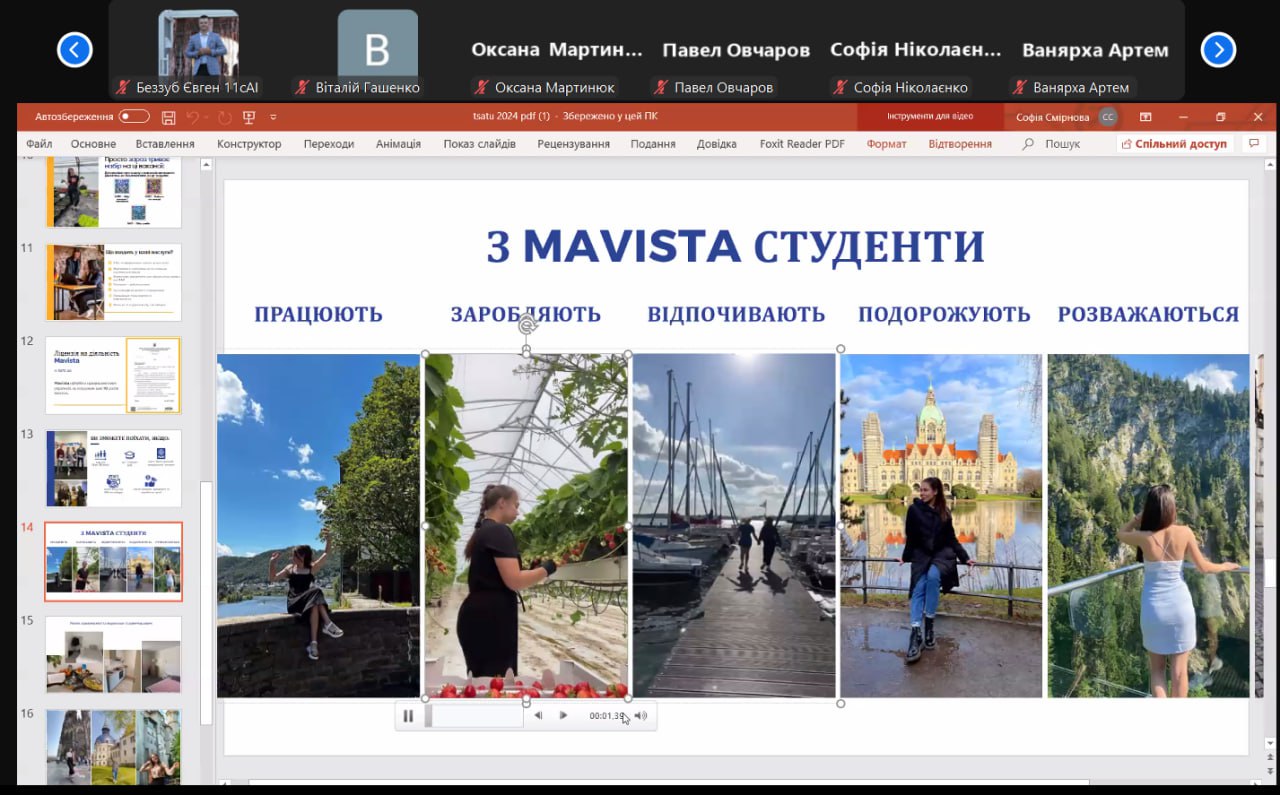Open the Показ слайдів tab
Viewport: 1280px width, 795px height.
click(x=480, y=144)
